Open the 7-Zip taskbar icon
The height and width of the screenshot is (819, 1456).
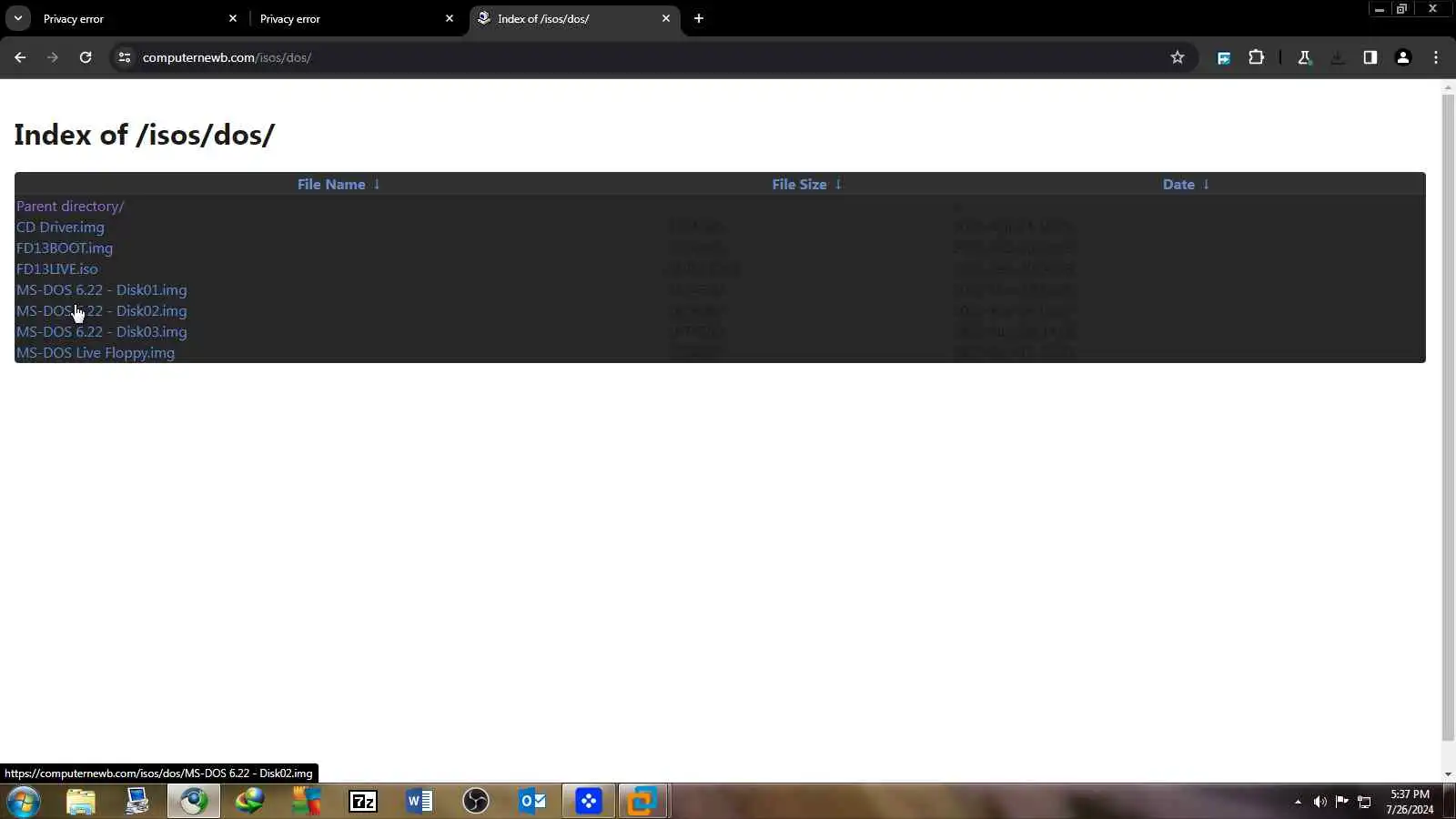[363, 802]
